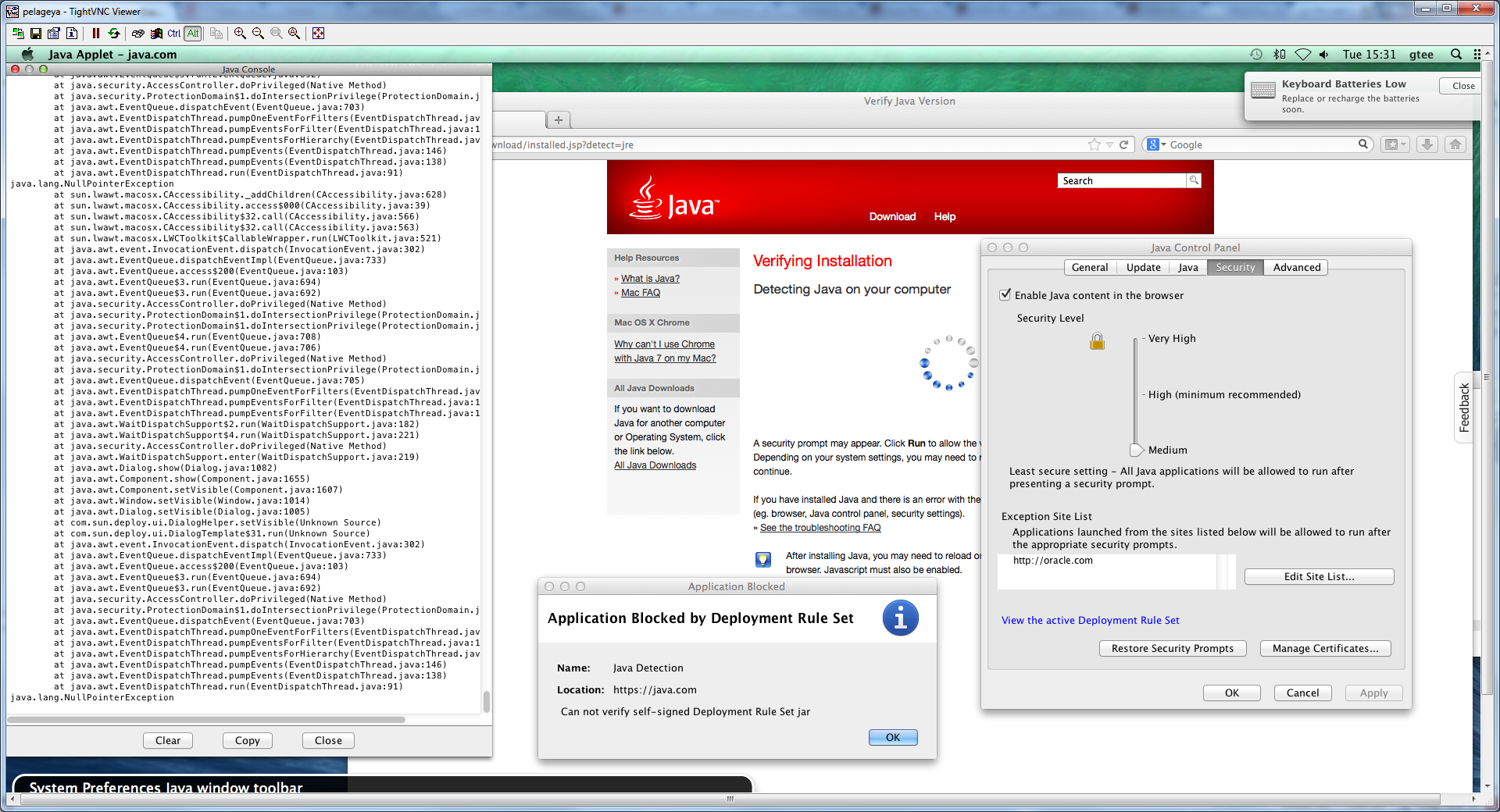Image resolution: width=1500 pixels, height=812 pixels.
Task: Refresh the remote screen in TightVNC
Action: point(114,34)
